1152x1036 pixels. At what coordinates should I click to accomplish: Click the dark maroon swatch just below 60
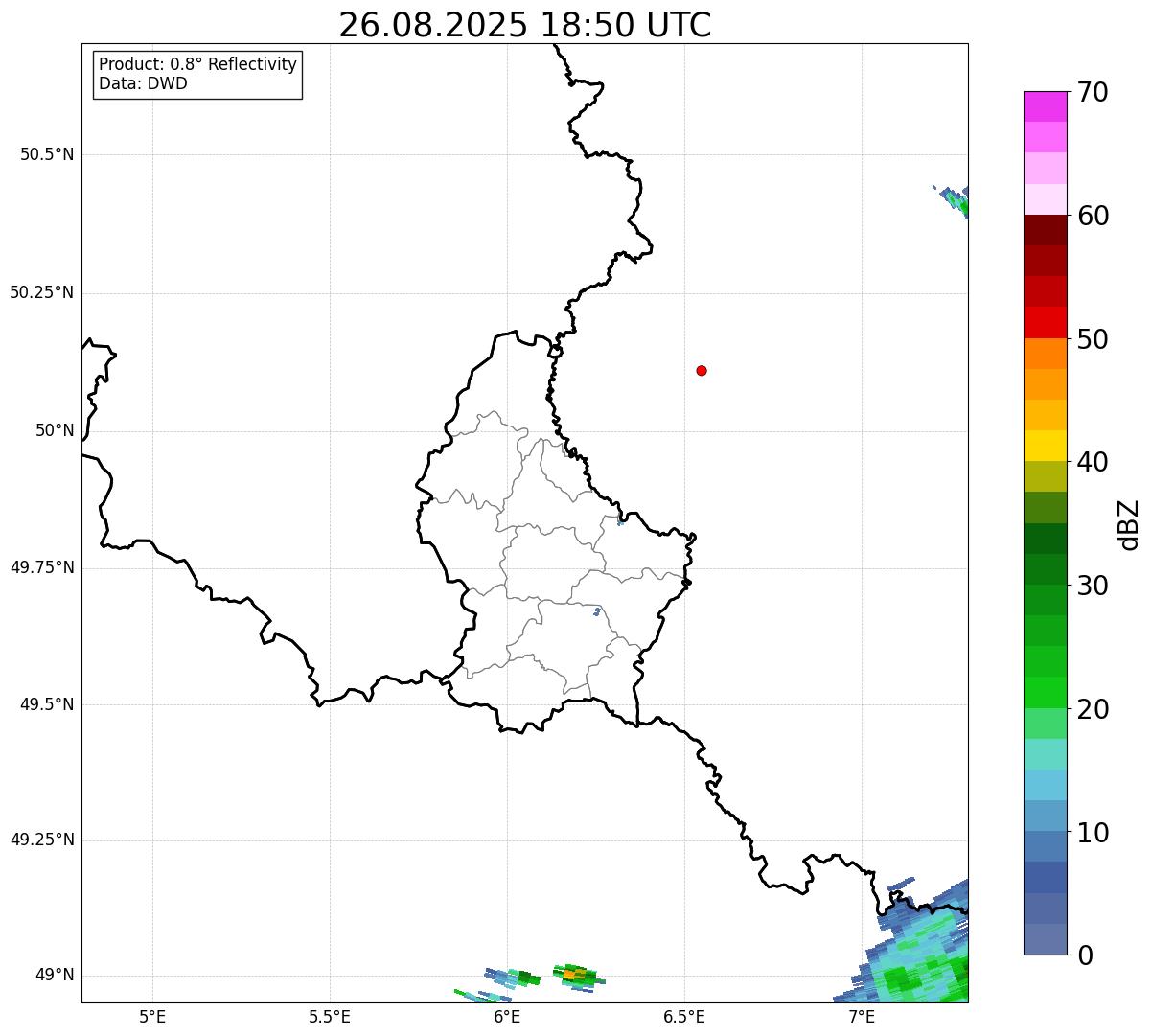click(1045, 230)
